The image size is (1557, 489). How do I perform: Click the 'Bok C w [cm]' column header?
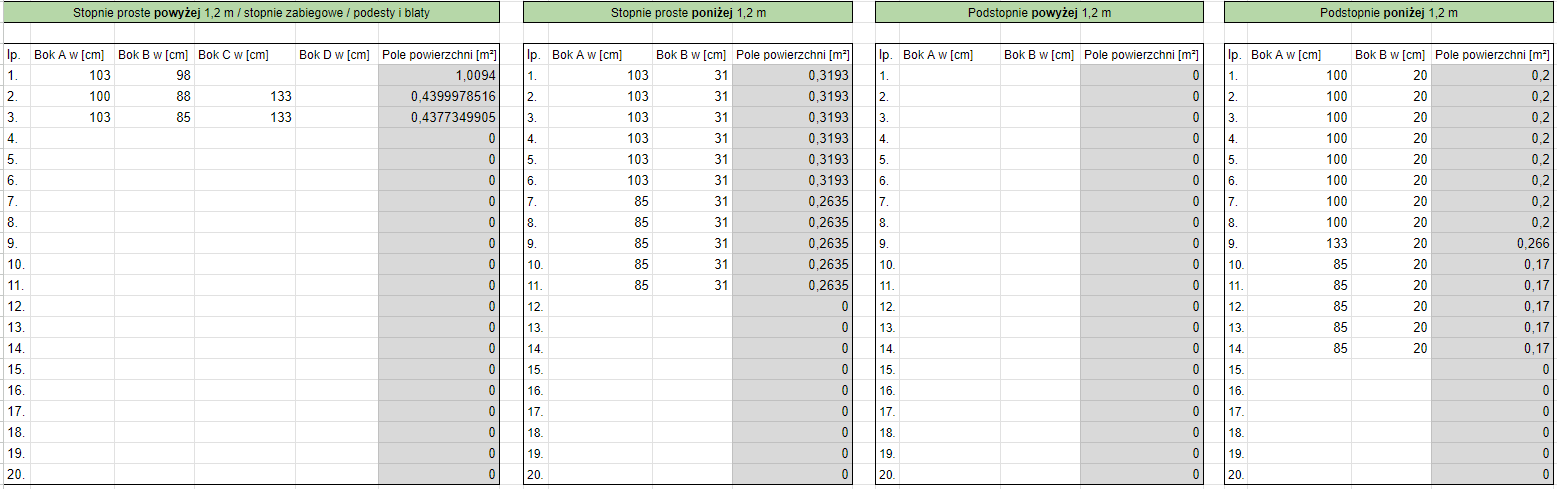tap(244, 55)
